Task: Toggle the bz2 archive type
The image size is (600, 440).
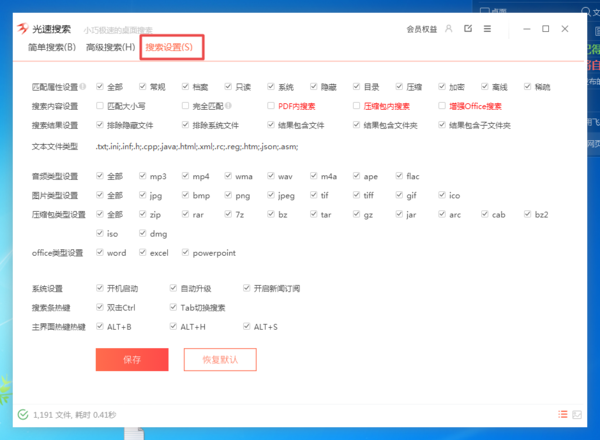Action: 527,214
